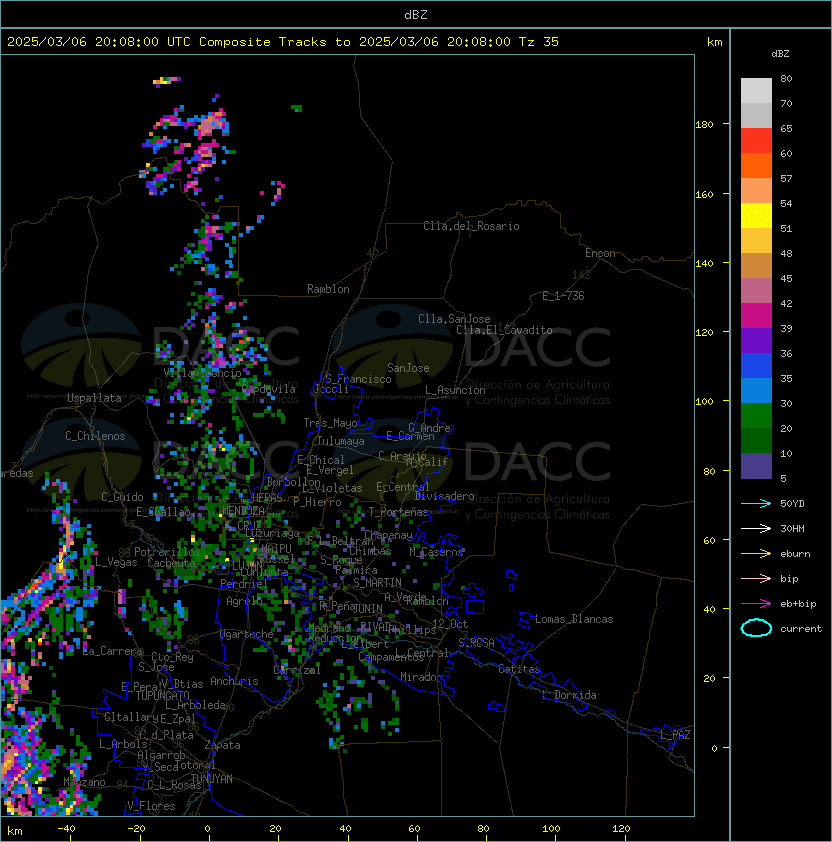Click the V_Flores map label
This screenshot has width=832, height=842.
pyautogui.click(x=151, y=806)
